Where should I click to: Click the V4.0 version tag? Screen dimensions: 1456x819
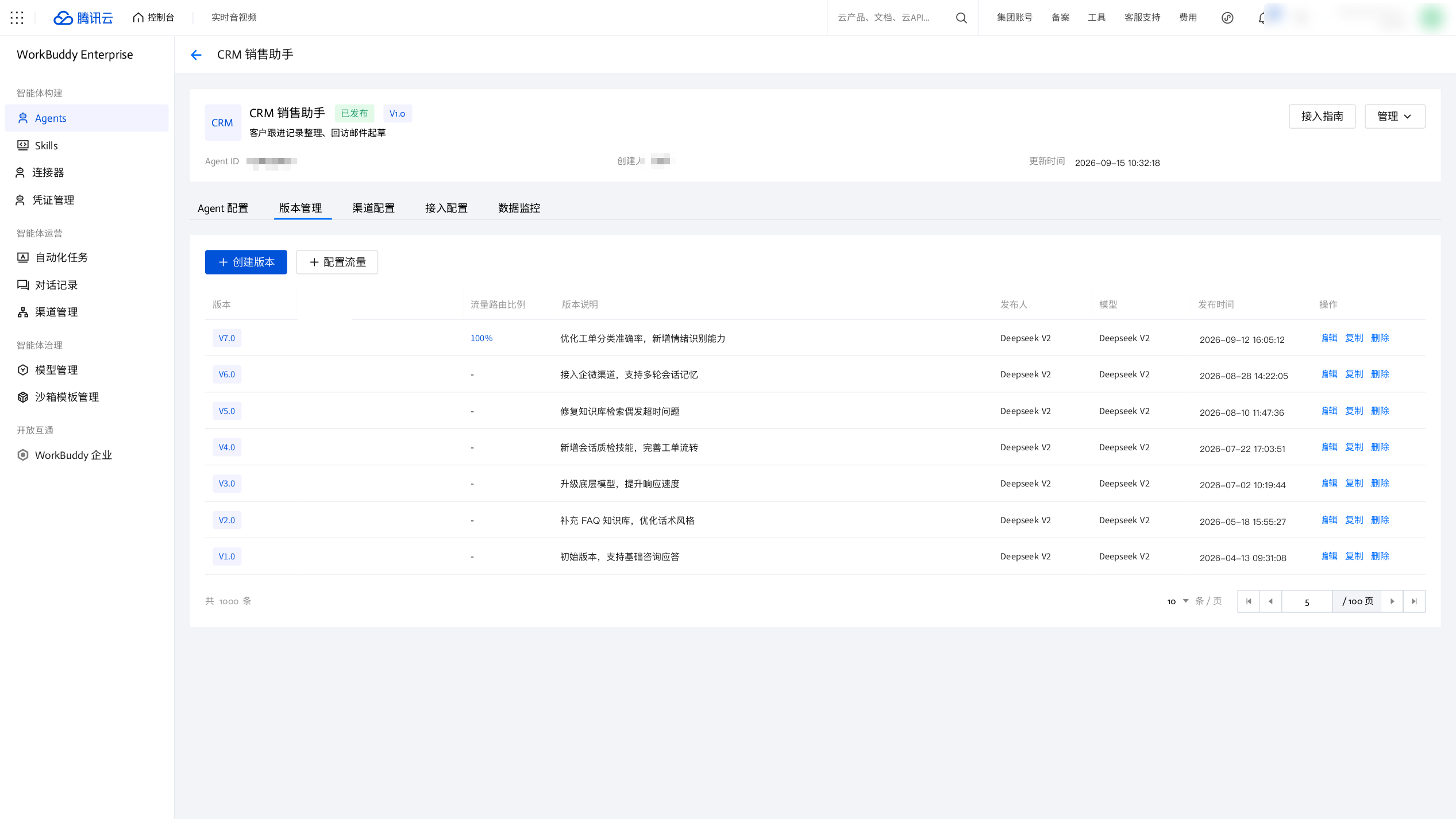pos(227,447)
